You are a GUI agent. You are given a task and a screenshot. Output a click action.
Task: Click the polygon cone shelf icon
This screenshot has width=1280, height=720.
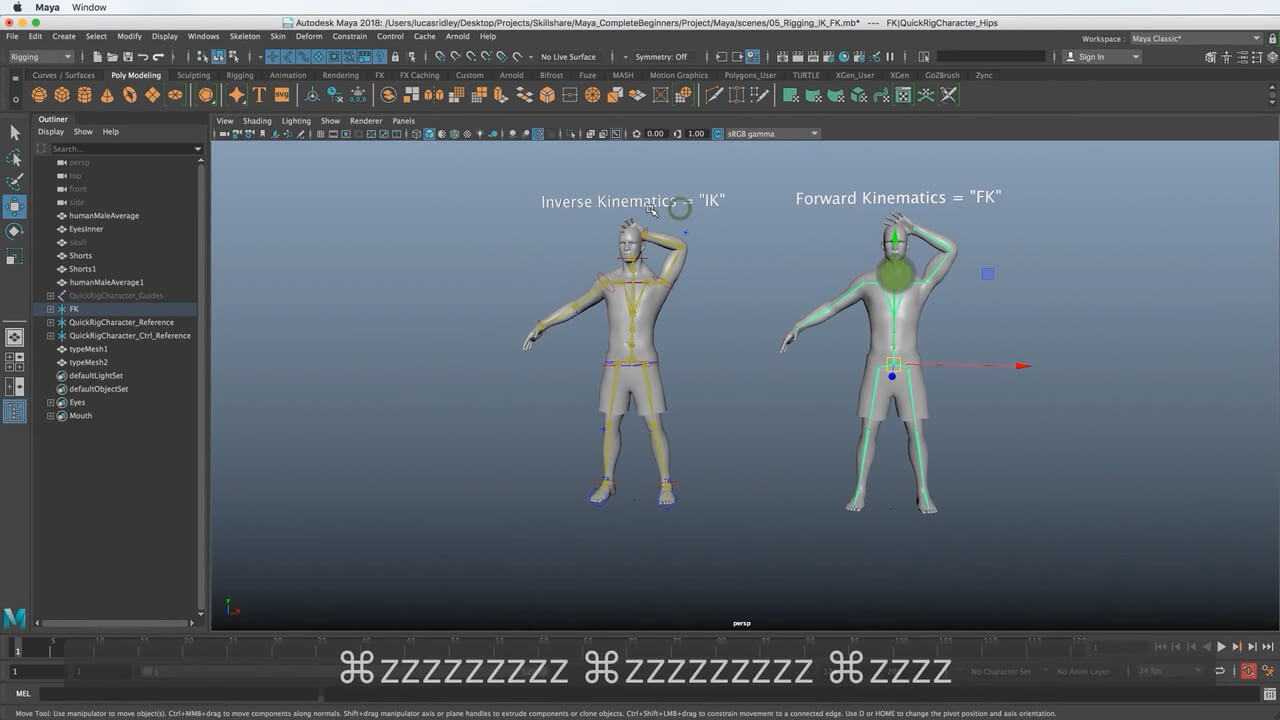(107, 95)
